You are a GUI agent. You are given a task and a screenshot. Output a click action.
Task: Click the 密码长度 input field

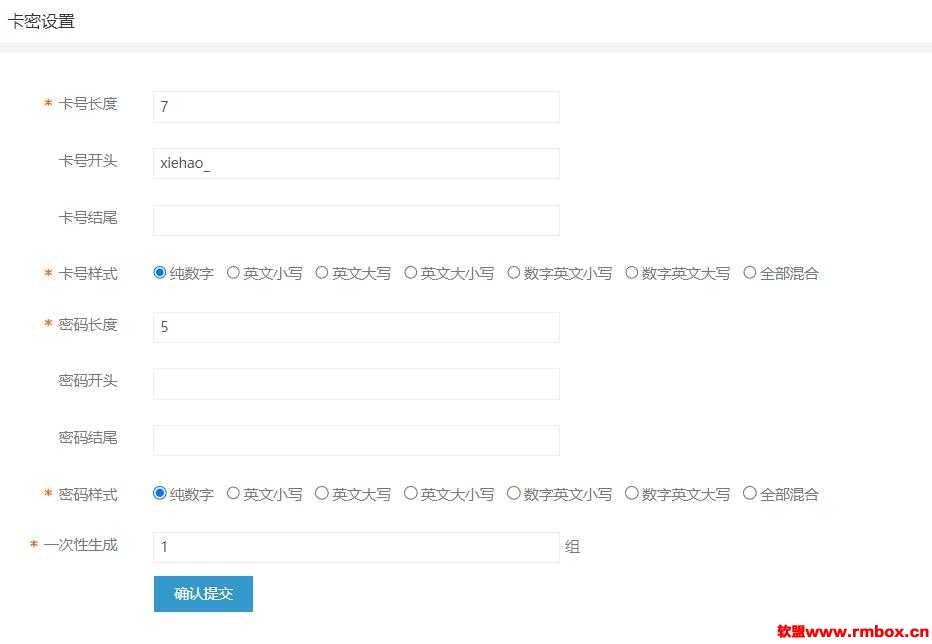coord(356,327)
